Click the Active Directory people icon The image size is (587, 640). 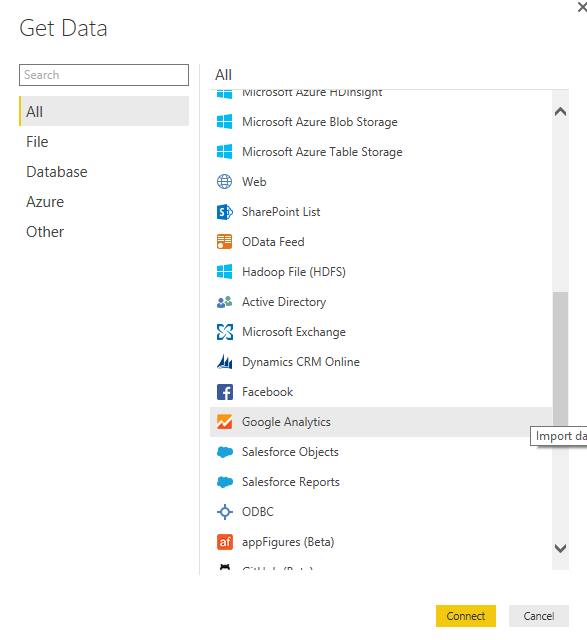(225, 302)
